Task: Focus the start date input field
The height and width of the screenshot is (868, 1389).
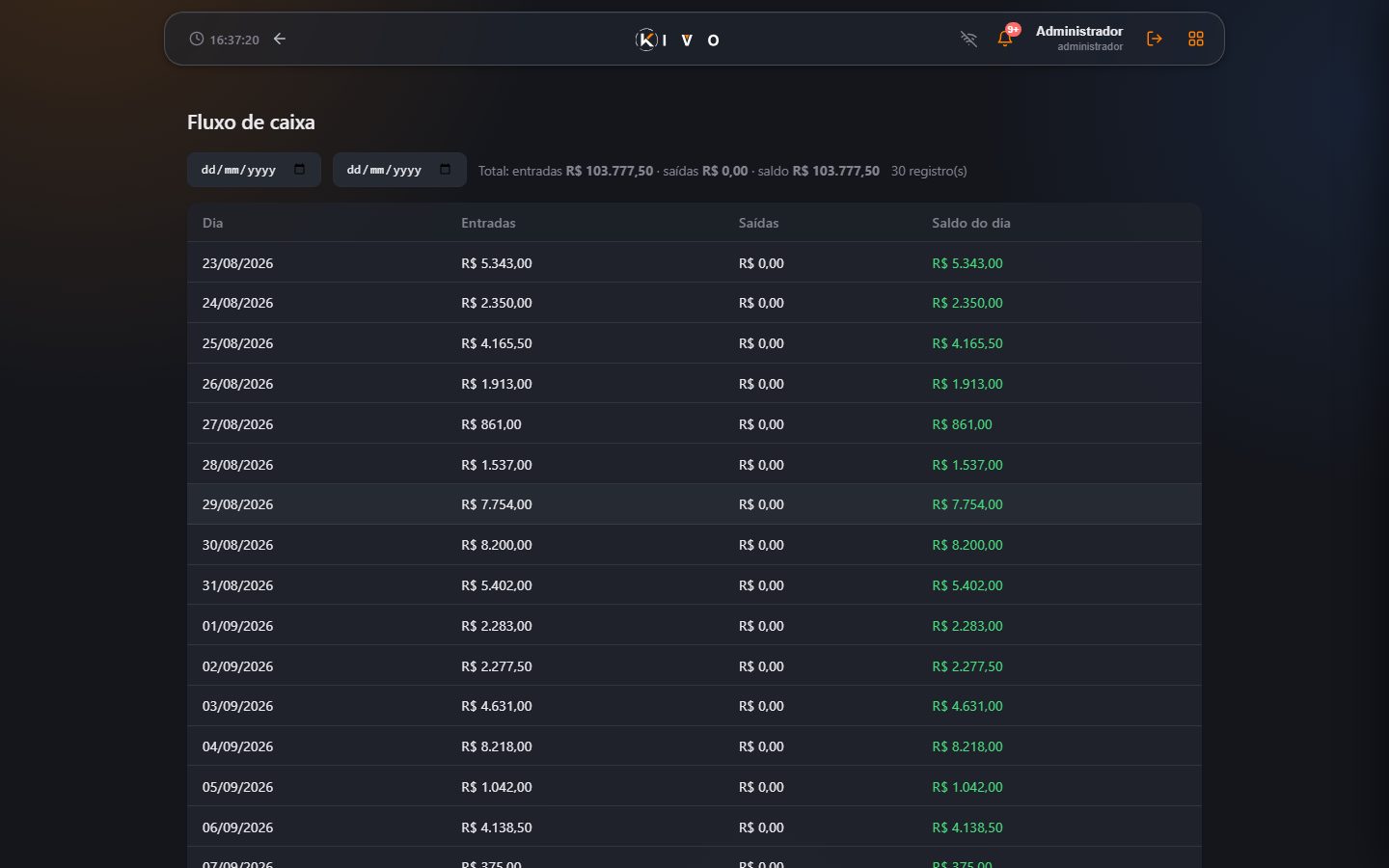Action: coord(254,170)
